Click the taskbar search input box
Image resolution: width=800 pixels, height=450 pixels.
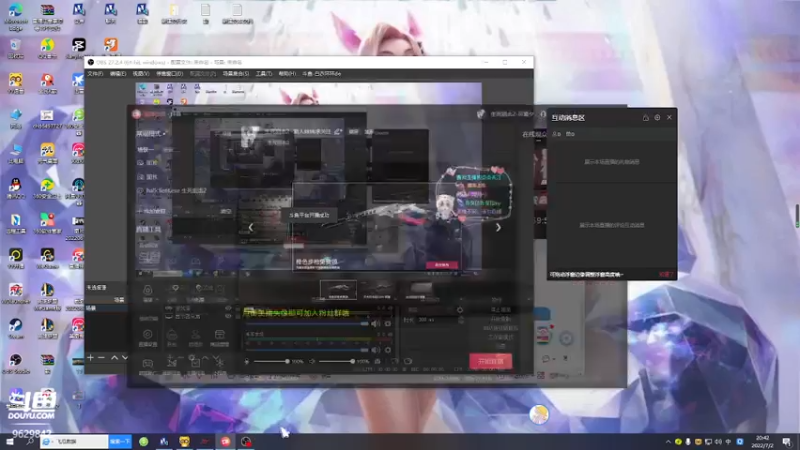(x=74, y=442)
